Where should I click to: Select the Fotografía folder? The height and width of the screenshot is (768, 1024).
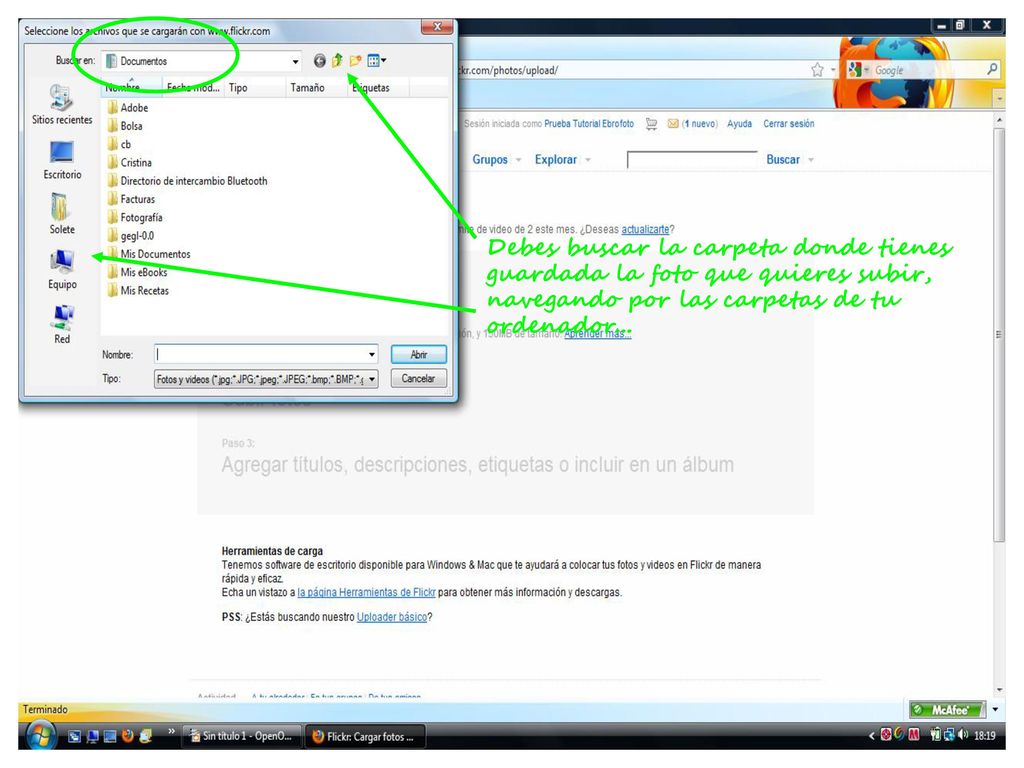[135, 217]
